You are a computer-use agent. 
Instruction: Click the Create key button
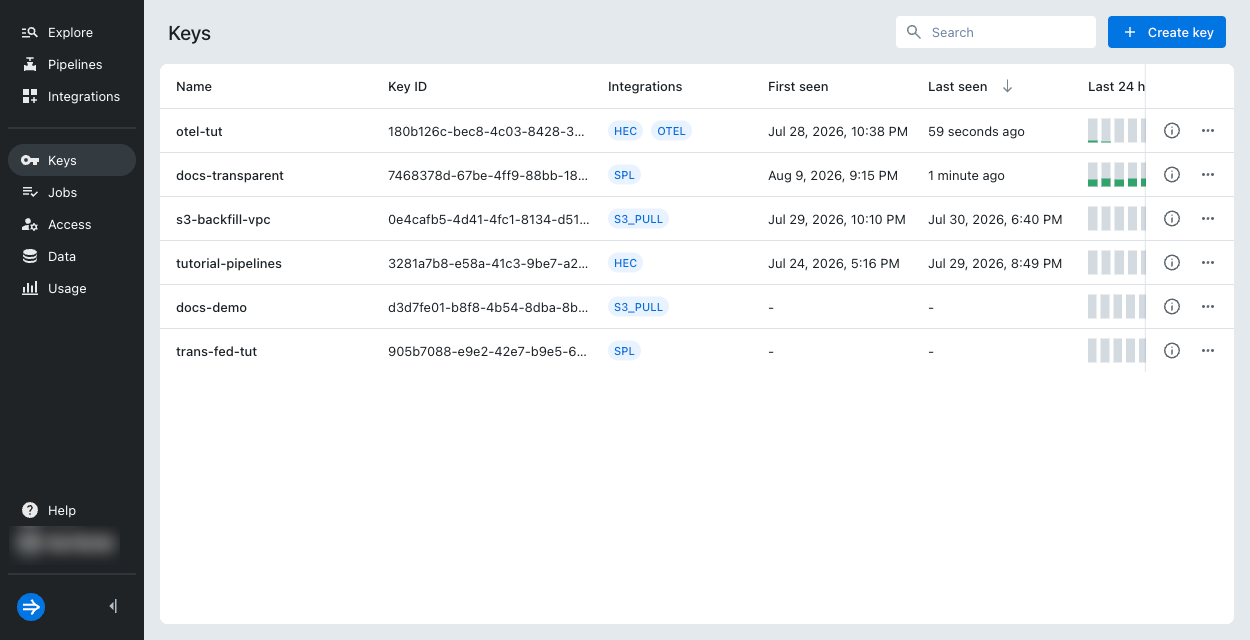pyautogui.click(x=1167, y=32)
